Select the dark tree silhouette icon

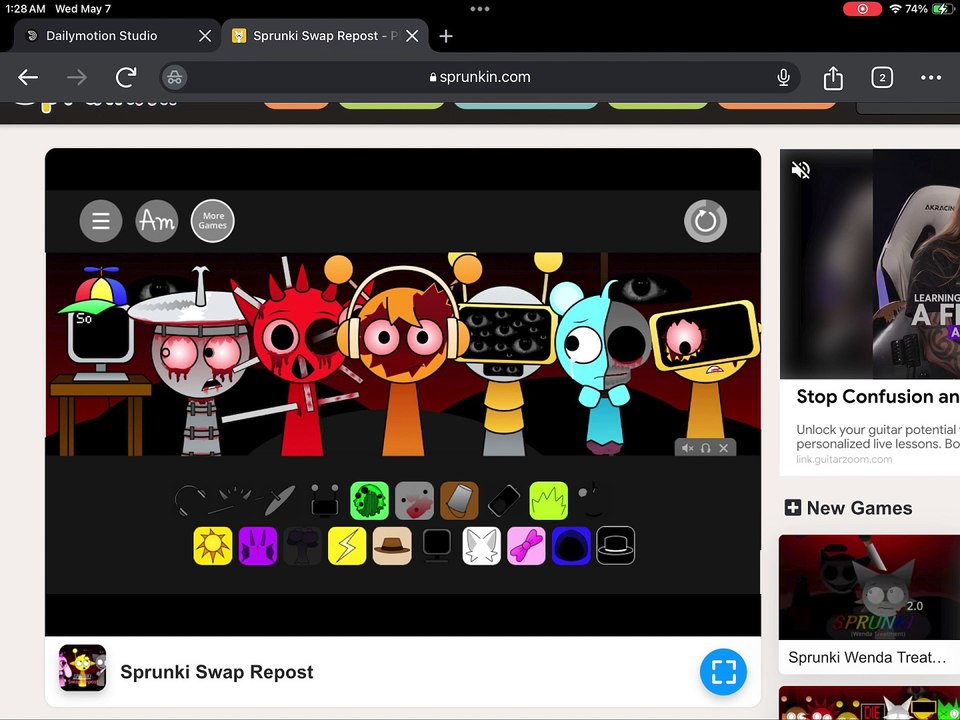point(302,546)
